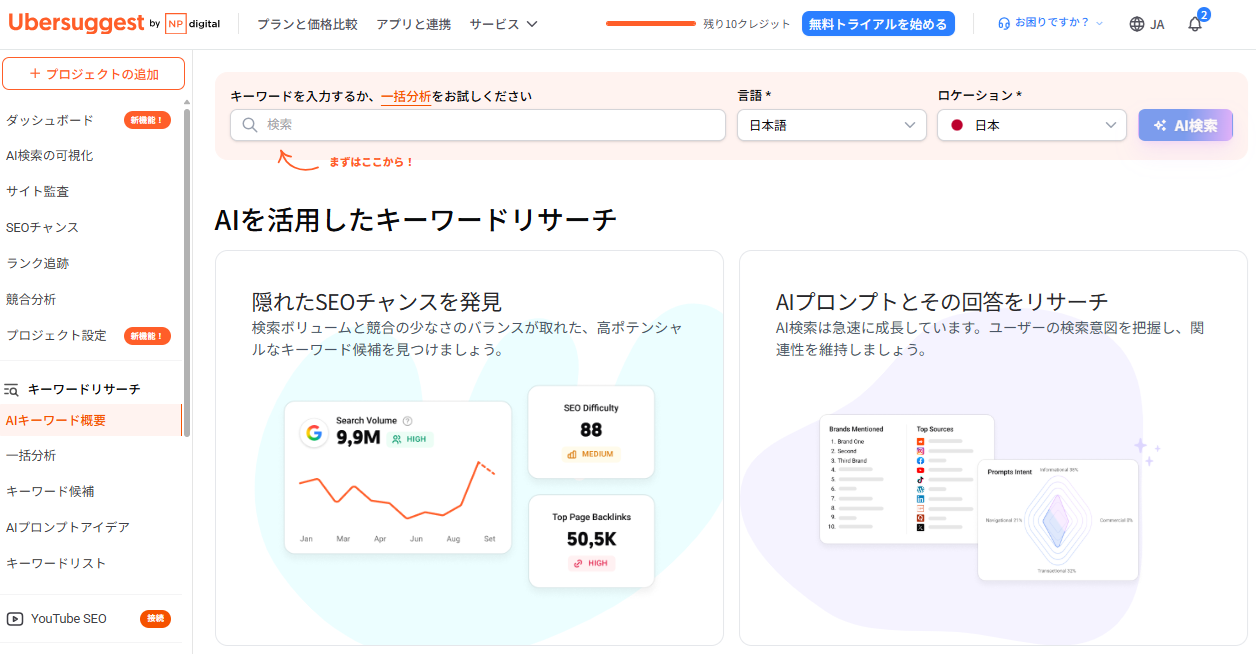
Task: Click the Prompts Intent radar chart
Action: (x=1058, y=520)
